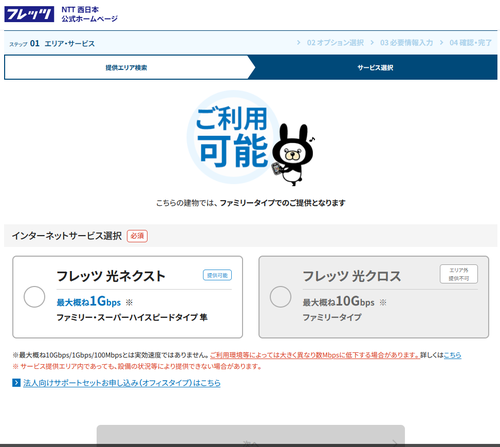This screenshot has height=447, width=500.
Task: Click step 03 必要情報入力
Action: point(406,43)
